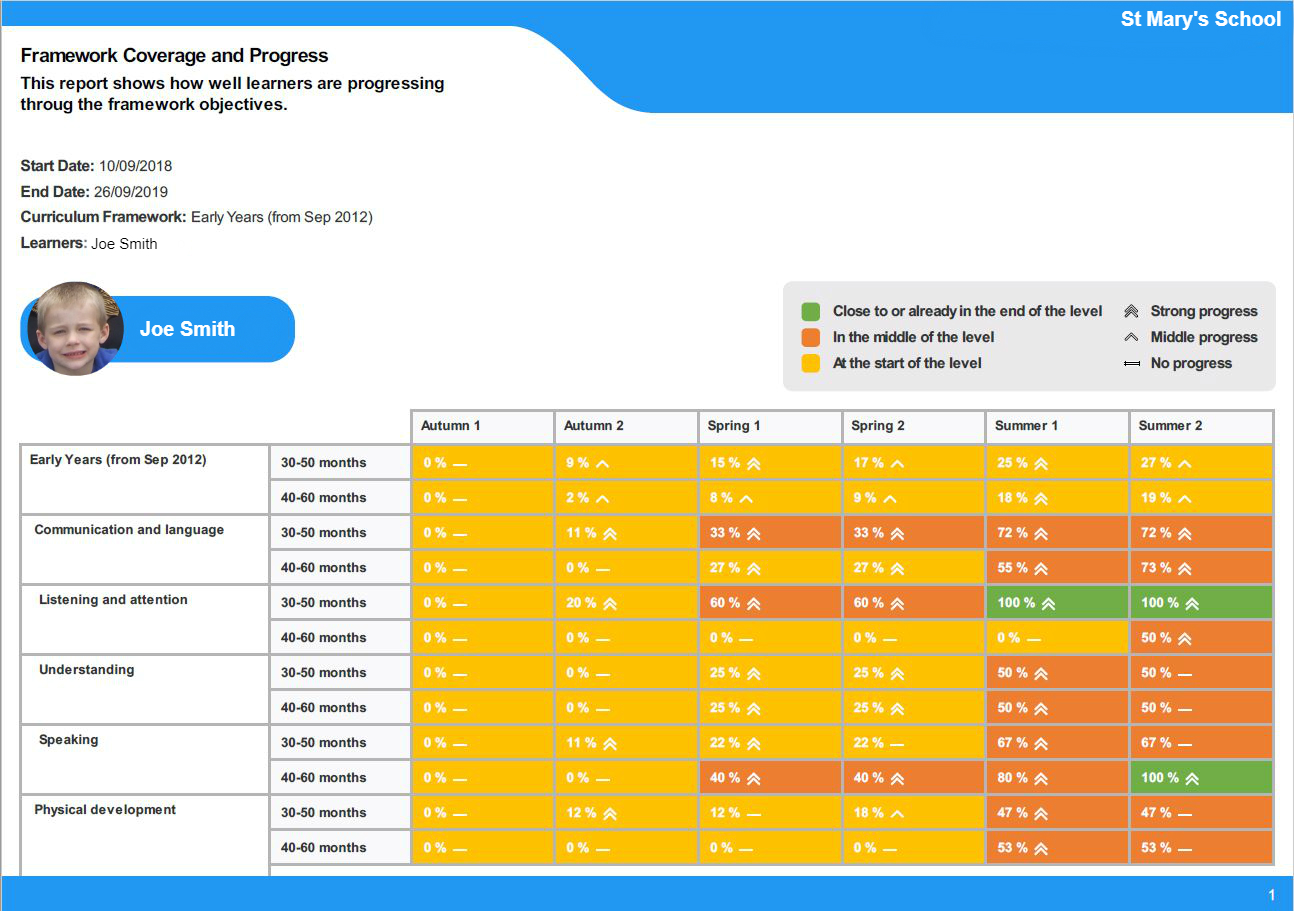The image size is (1294, 911).
Task: Click the Curriculum Framework Early Years line
Action: click(196, 217)
